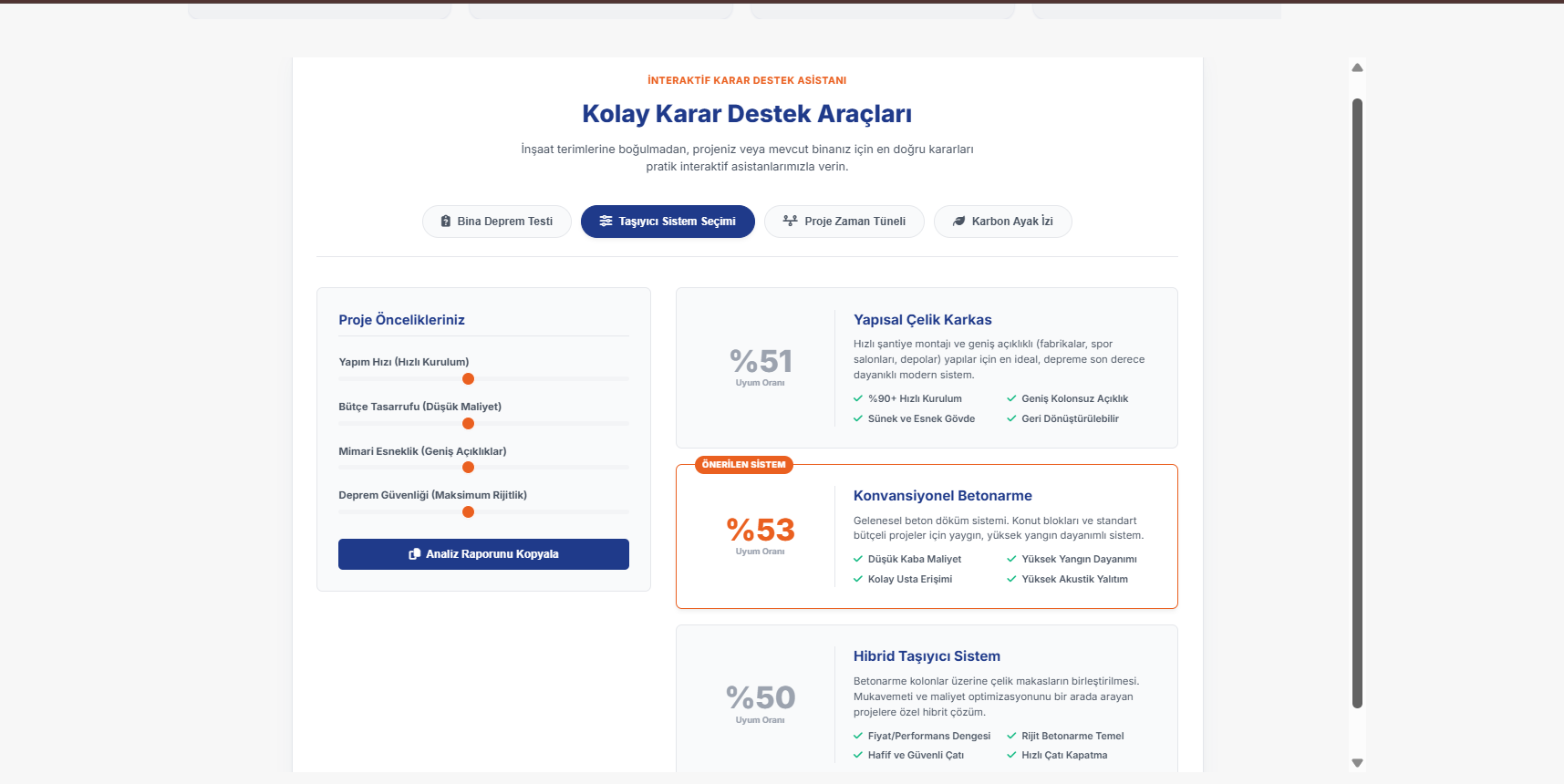Click the Bütçe Tasarrufu slider handle

468,424
